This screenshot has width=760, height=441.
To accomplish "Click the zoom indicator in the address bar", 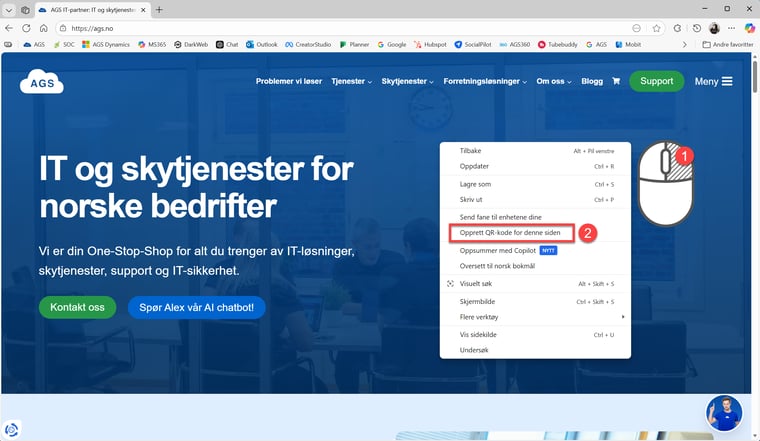I will tap(636, 28).
